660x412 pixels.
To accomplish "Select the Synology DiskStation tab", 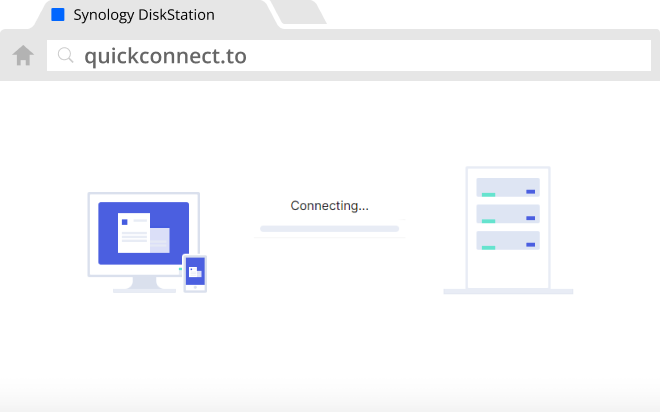I will 156,15.
